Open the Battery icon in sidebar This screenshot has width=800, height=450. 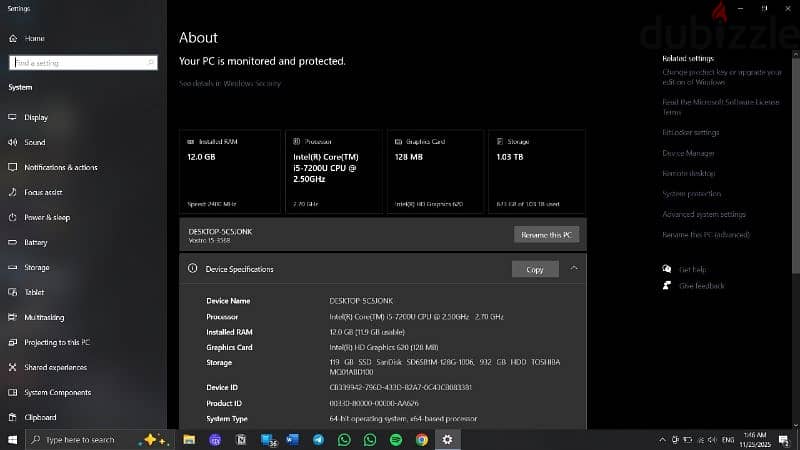pyautogui.click(x=12, y=242)
